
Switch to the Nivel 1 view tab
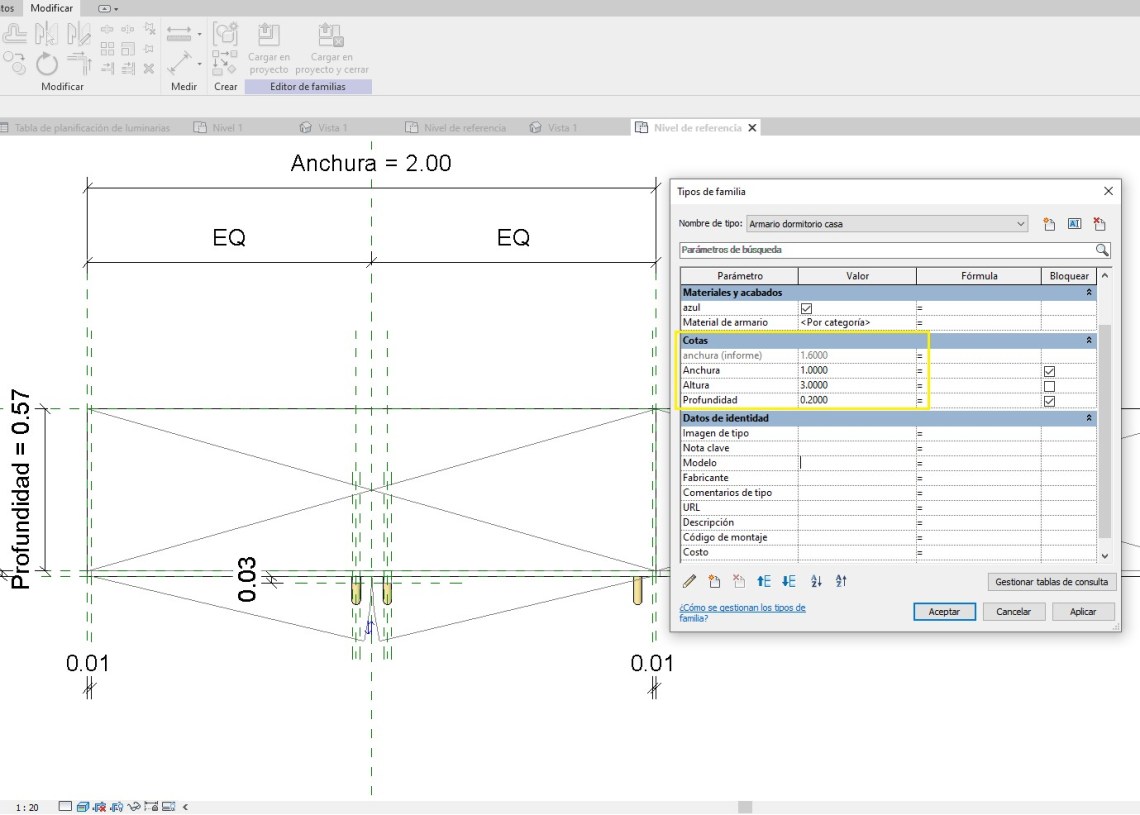click(x=227, y=128)
